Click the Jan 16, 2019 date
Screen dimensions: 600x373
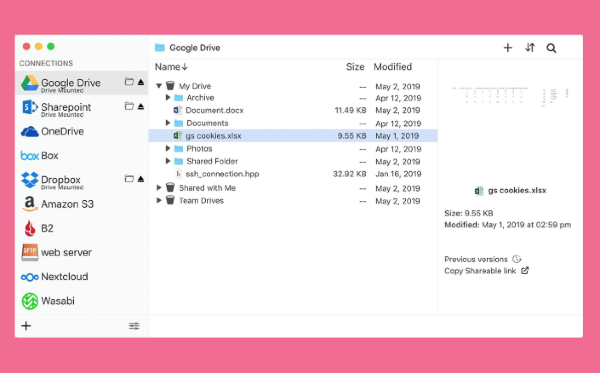(x=398, y=174)
